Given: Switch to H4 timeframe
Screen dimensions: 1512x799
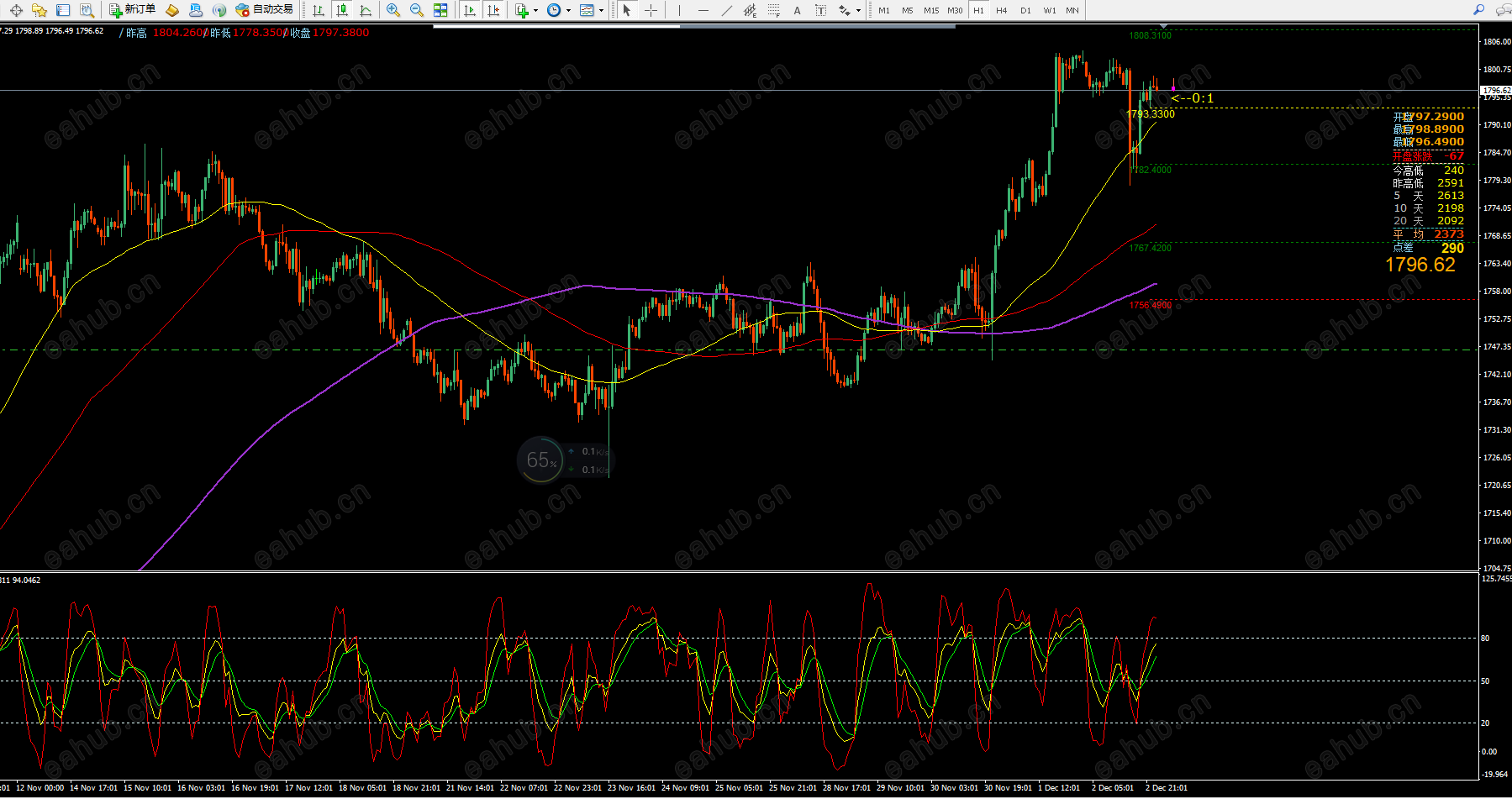Looking at the screenshot, I should click(x=1002, y=10).
